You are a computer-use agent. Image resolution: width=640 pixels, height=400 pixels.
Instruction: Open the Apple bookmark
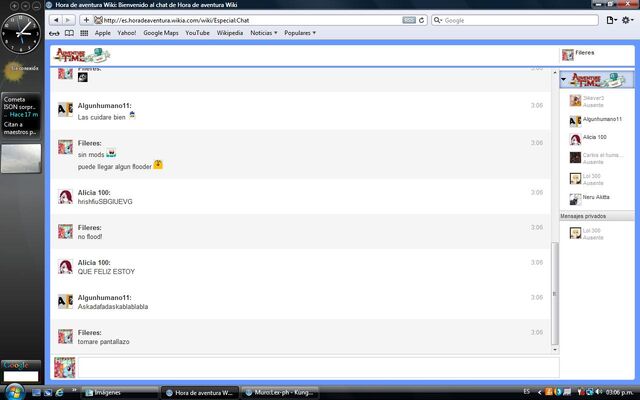[102, 33]
